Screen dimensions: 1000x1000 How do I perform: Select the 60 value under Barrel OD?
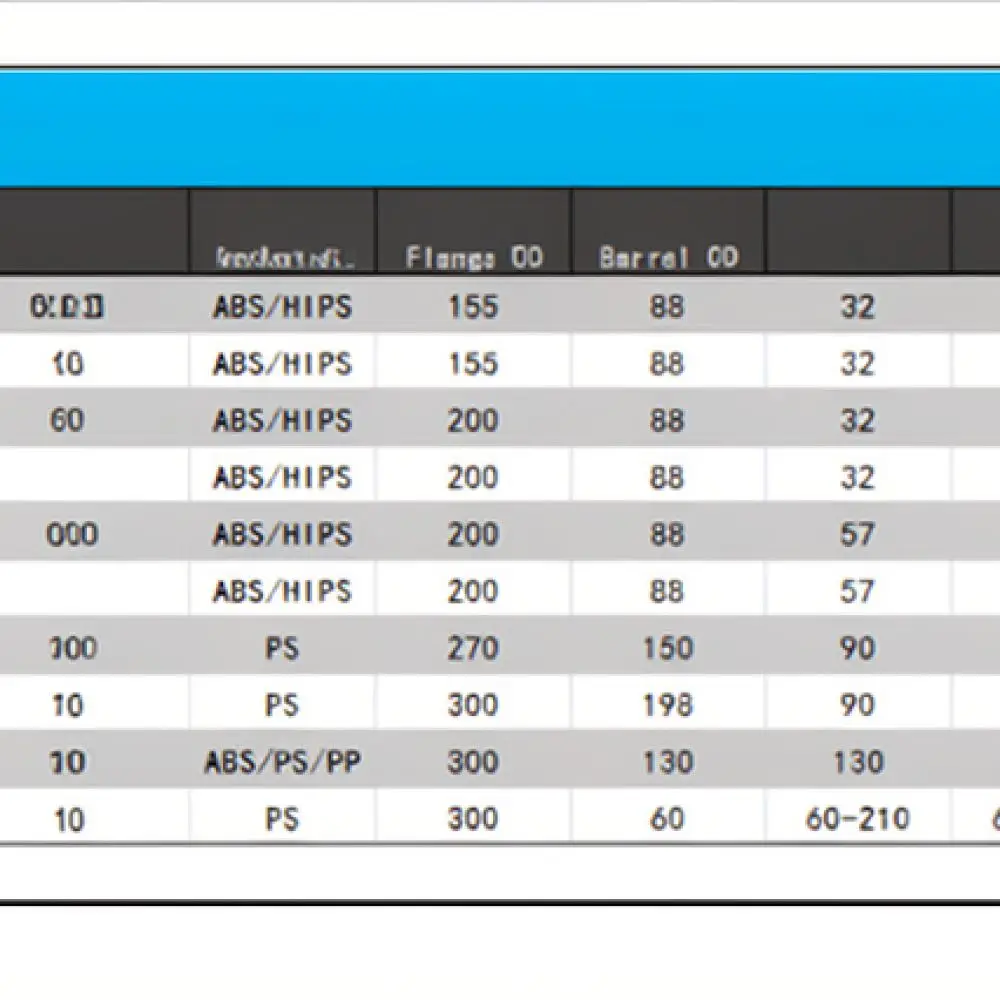[667, 818]
